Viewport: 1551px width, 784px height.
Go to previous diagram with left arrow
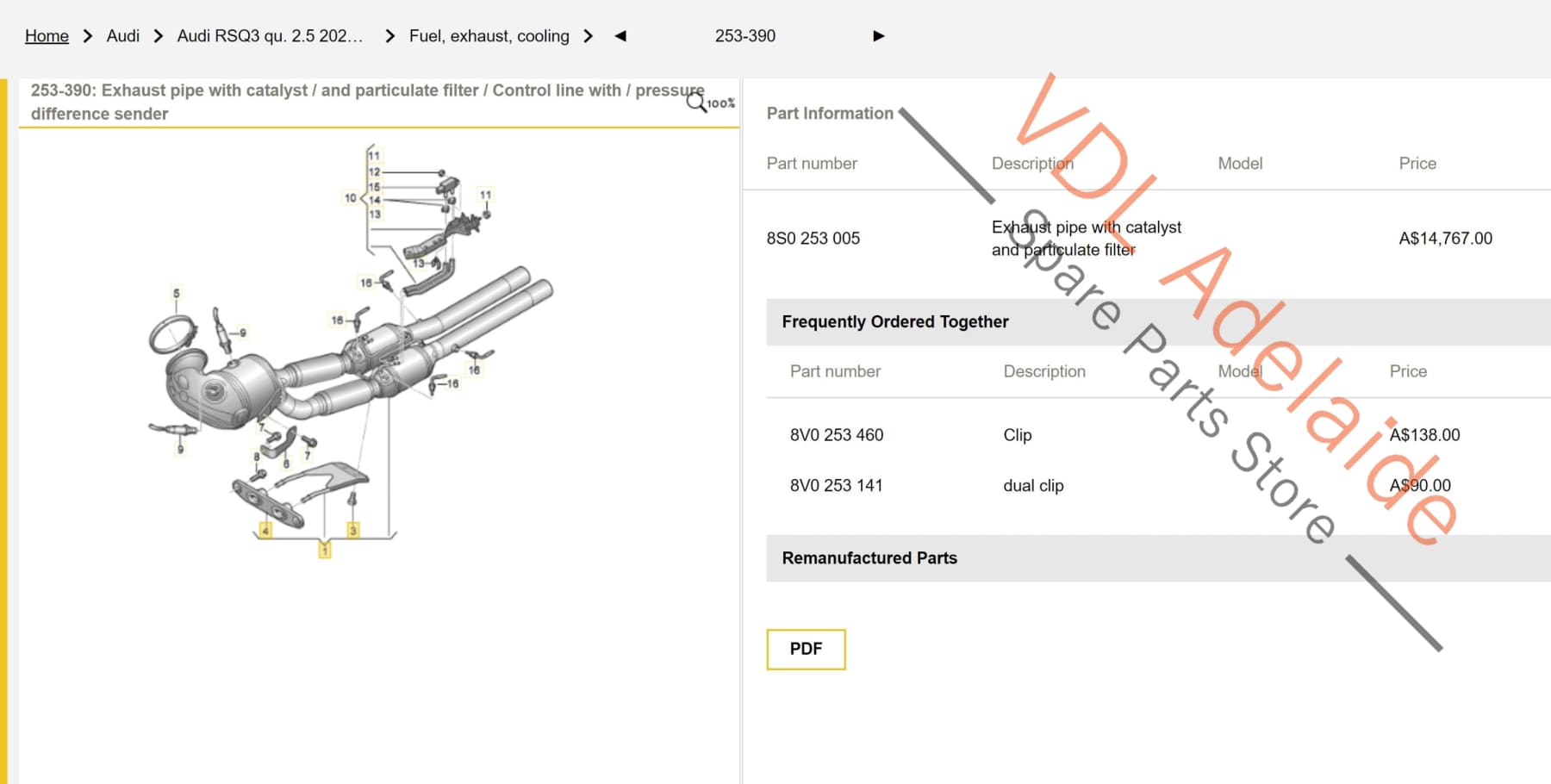(x=620, y=36)
